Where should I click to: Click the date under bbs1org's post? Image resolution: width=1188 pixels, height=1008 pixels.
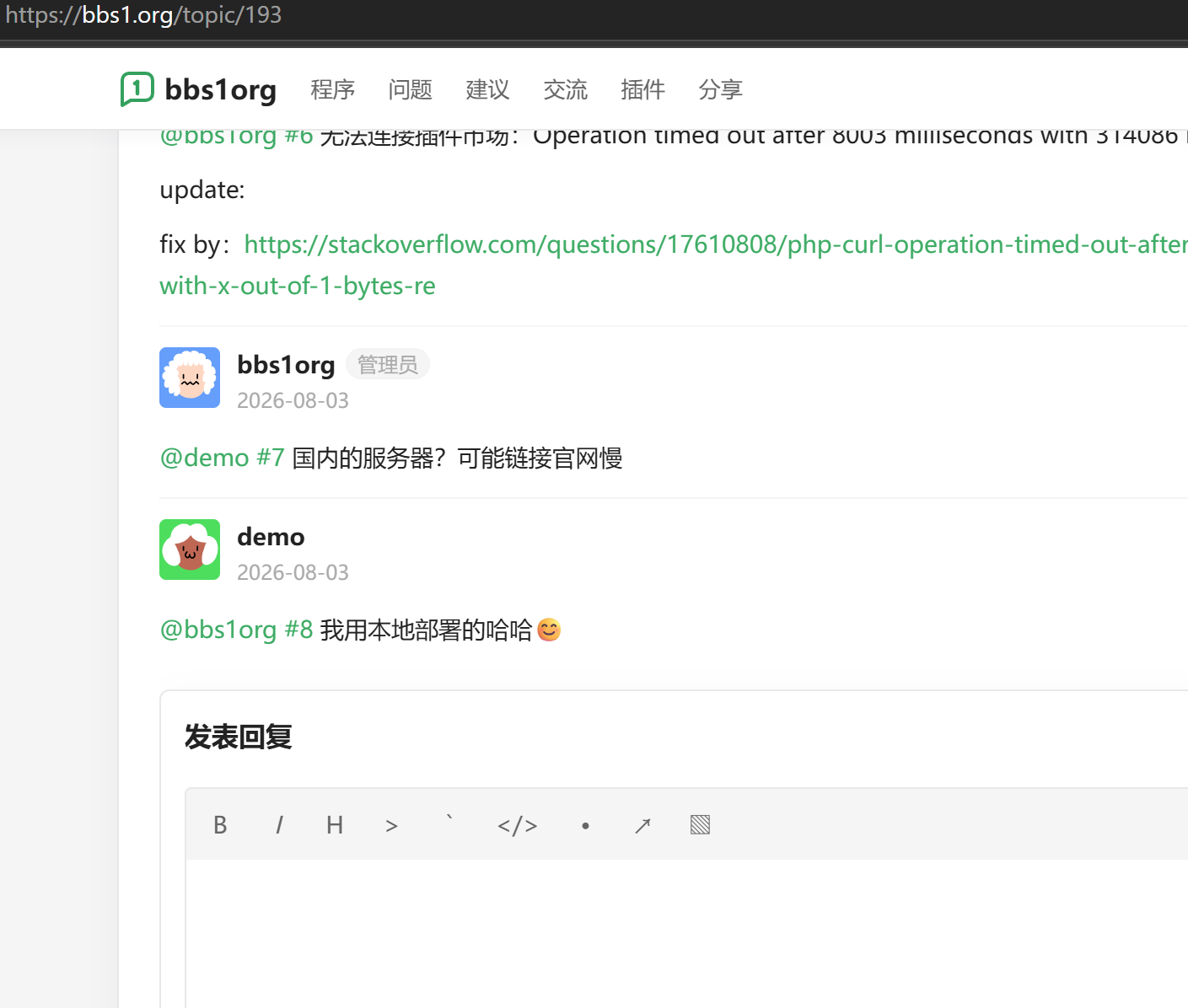(x=293, y=400)
